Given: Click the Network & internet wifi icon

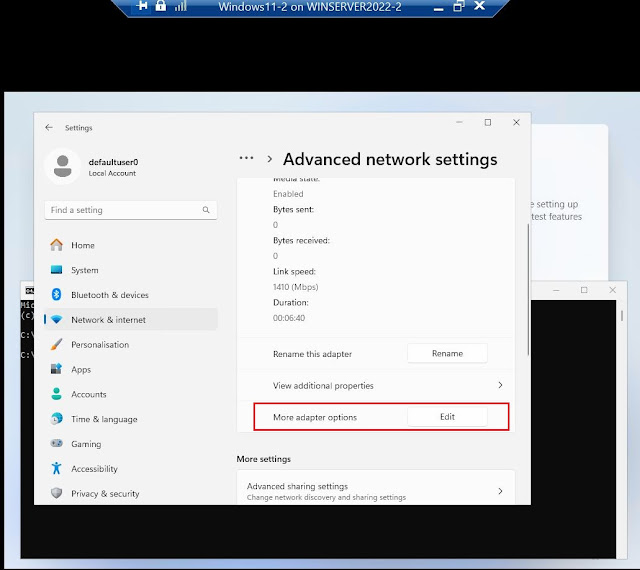Looking at the screenshot, I should 56,320.
